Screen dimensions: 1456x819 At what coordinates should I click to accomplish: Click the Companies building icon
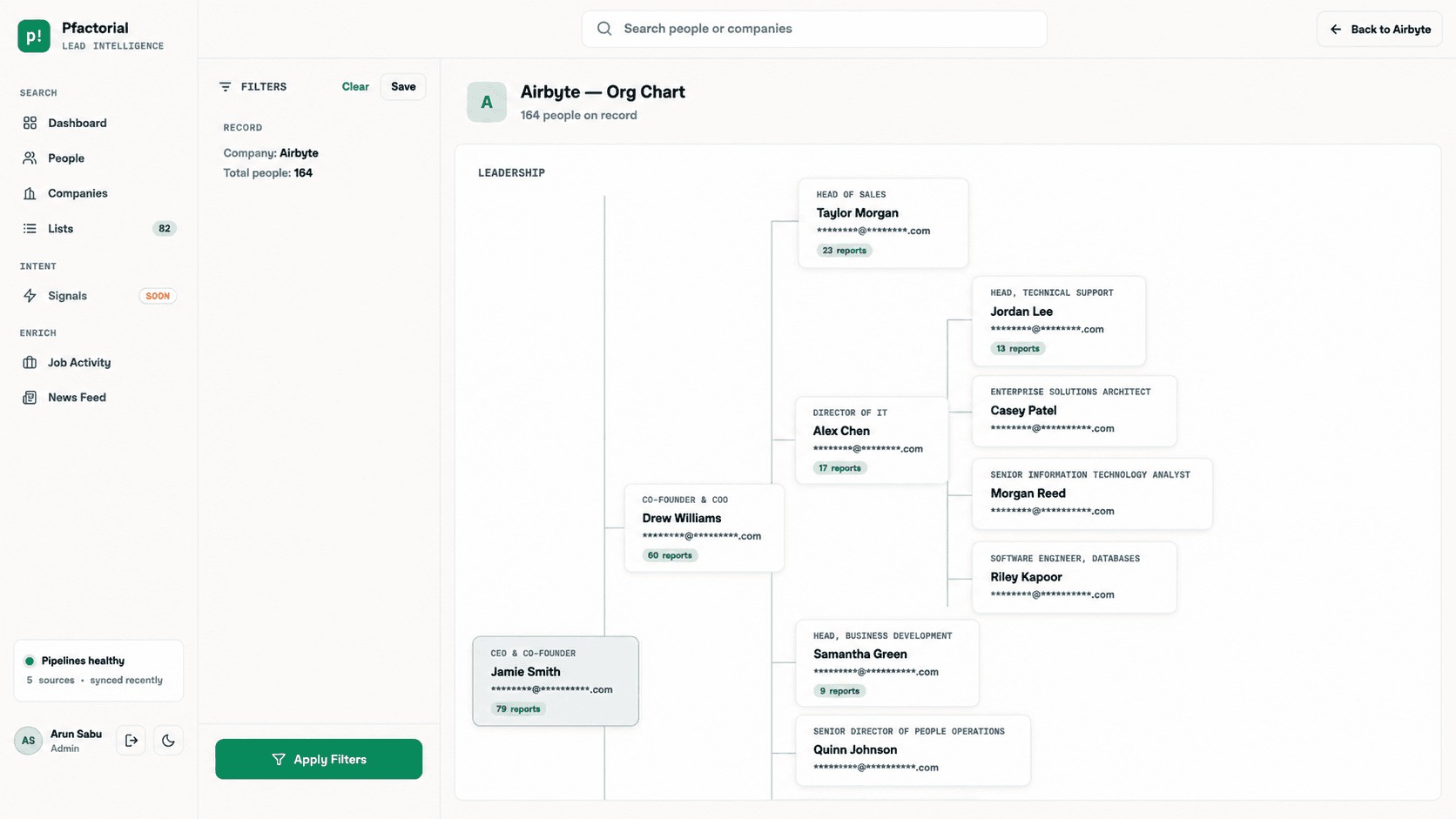coord(30,193)
